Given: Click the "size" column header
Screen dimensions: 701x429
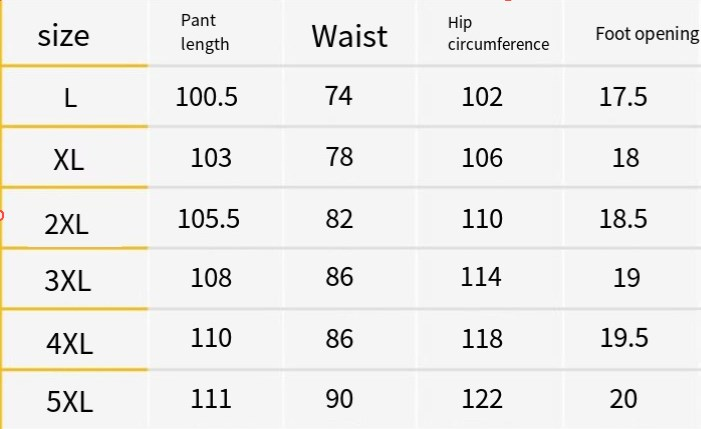Looking at the screenshot, I should click(x=63, y=36).
